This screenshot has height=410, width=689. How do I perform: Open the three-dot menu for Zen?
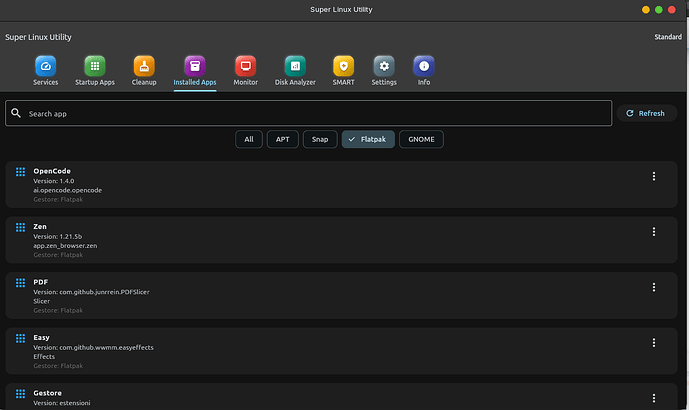click(654, 232)
